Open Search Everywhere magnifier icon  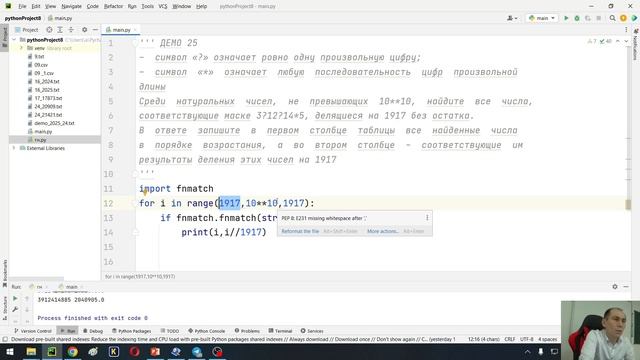coord(612,18)
